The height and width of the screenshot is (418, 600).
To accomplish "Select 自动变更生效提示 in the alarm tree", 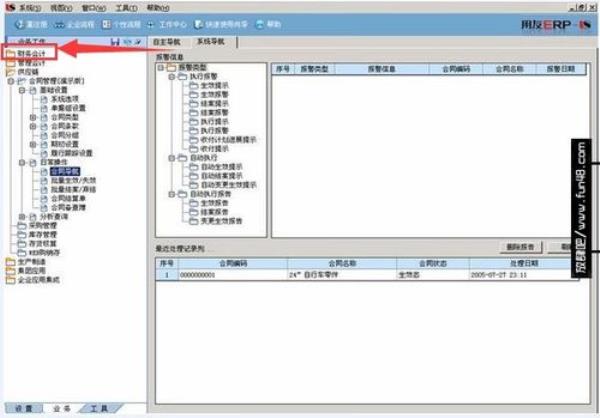I will [x=228, y=185].
